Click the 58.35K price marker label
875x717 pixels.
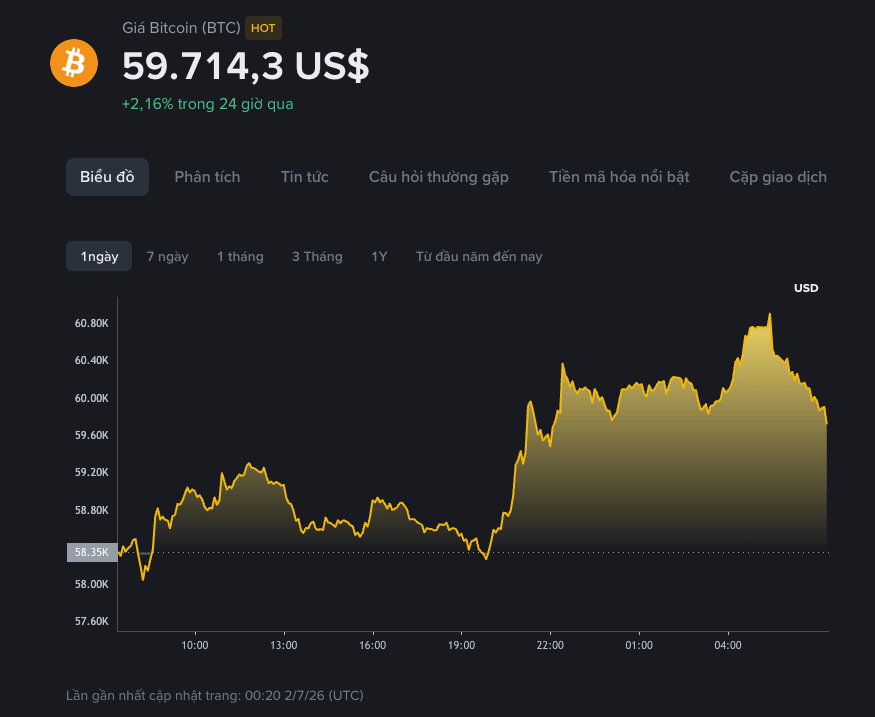point(92,552)
